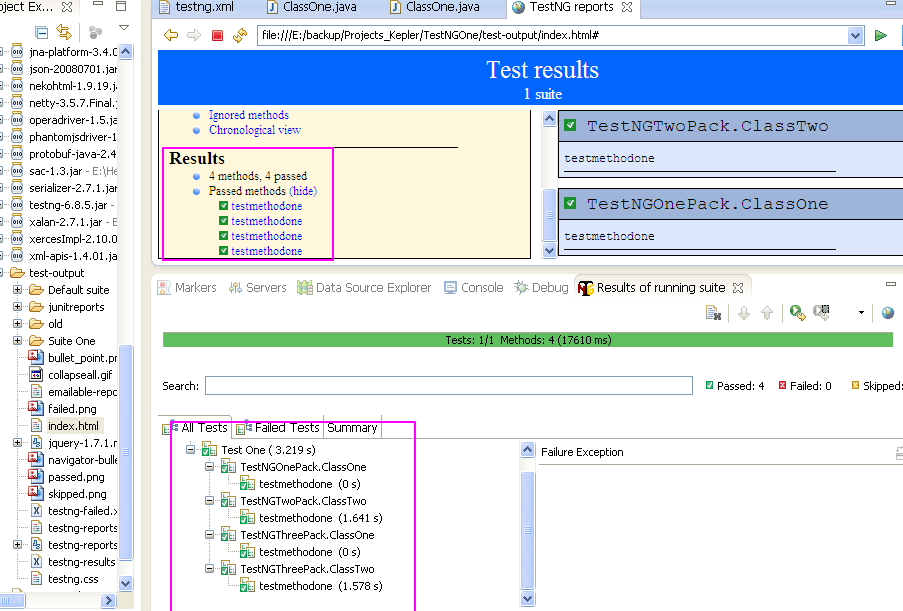Click the Show Previous Failure up-arrow icon
Viewport: 903px width, 611px height.
tap(767, 312)
